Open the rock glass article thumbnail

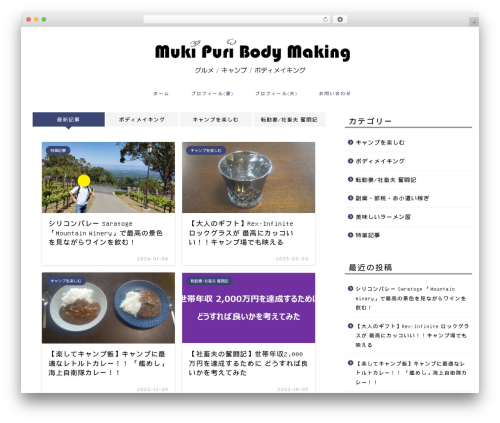tap(248, 177)
